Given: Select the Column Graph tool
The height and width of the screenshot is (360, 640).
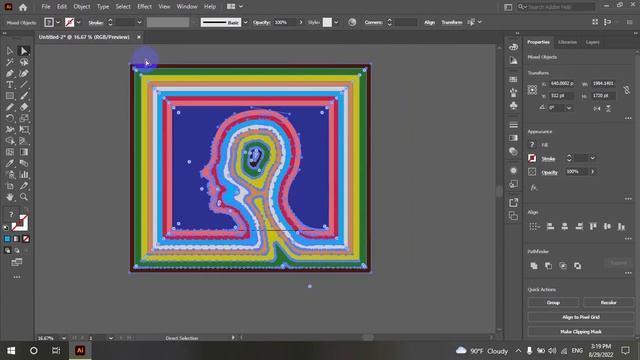Looking at the screenshot, I should click(24, 175).
